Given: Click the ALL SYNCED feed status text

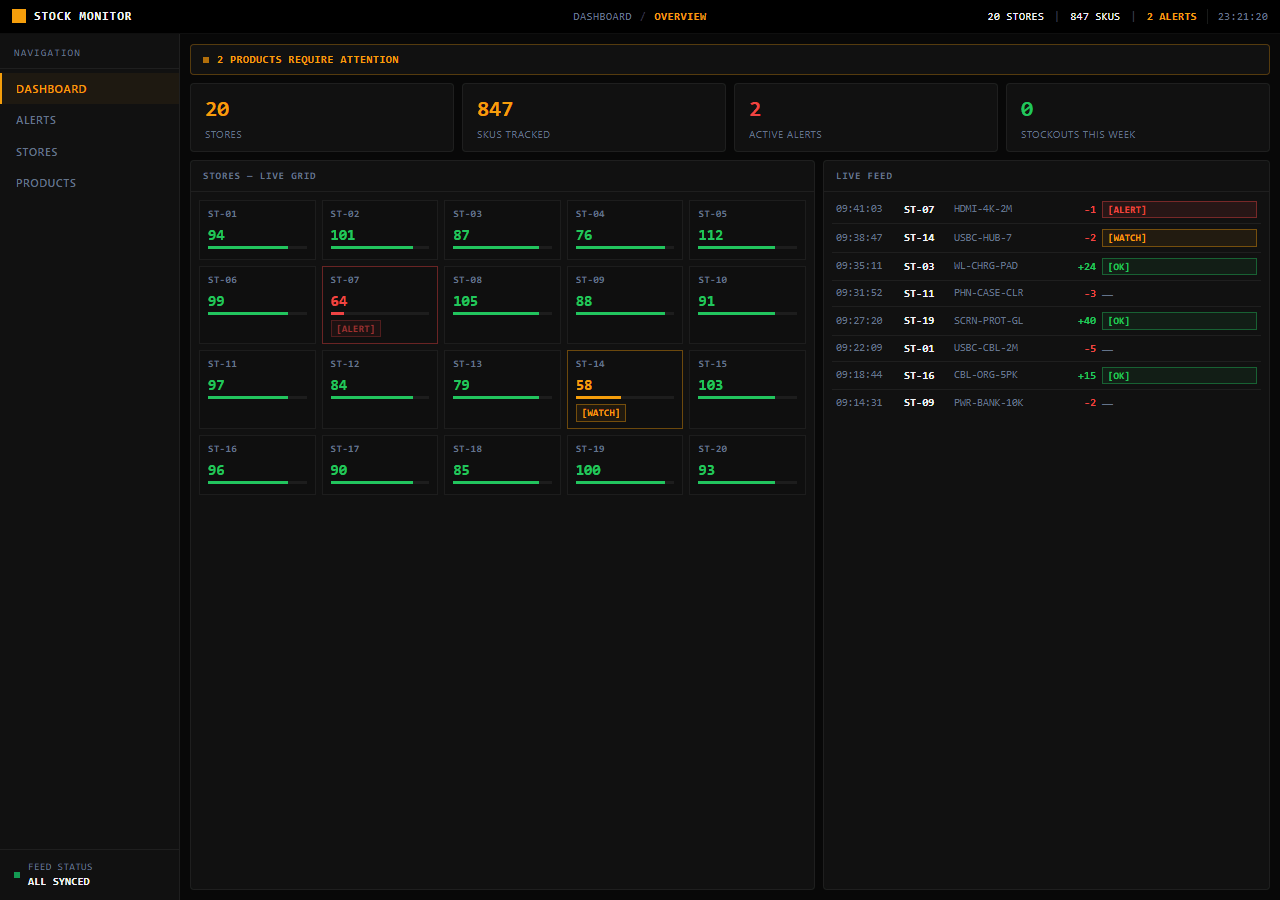Looking at the screenshot, I should tap(59, 882).
